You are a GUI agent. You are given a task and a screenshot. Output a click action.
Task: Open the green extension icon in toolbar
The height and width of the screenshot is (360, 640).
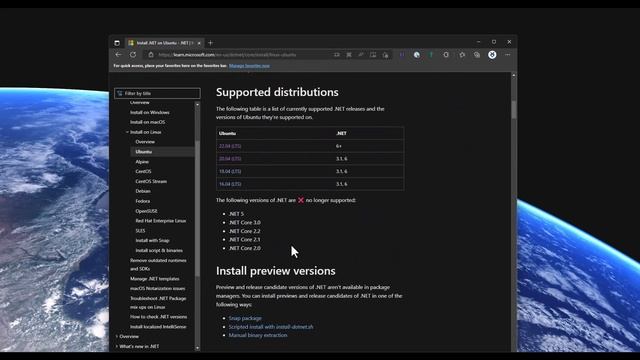tap(431, 55)
